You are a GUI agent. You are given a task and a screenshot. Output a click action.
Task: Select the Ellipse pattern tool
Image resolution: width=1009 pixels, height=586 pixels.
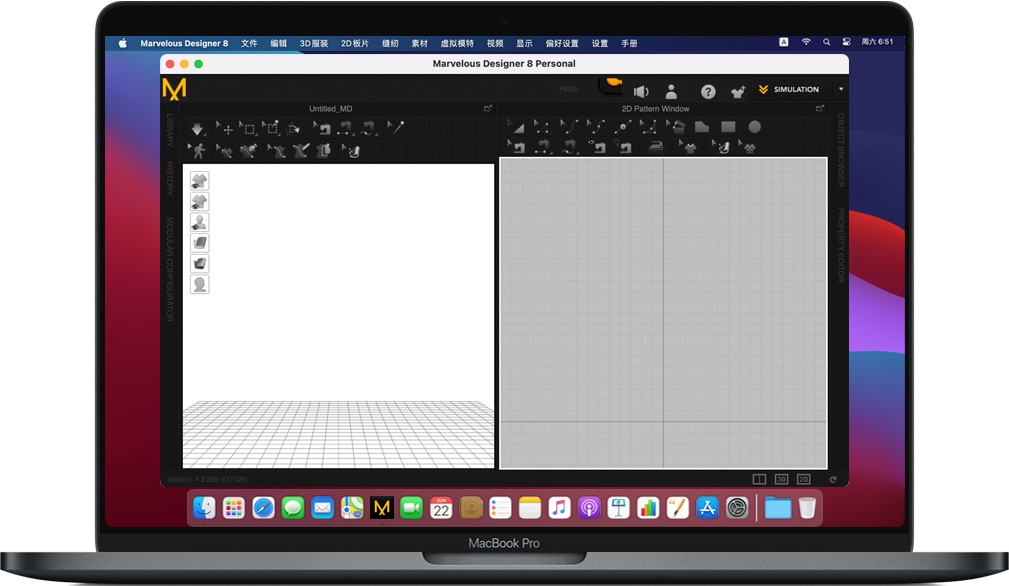(x=755, y=127)
